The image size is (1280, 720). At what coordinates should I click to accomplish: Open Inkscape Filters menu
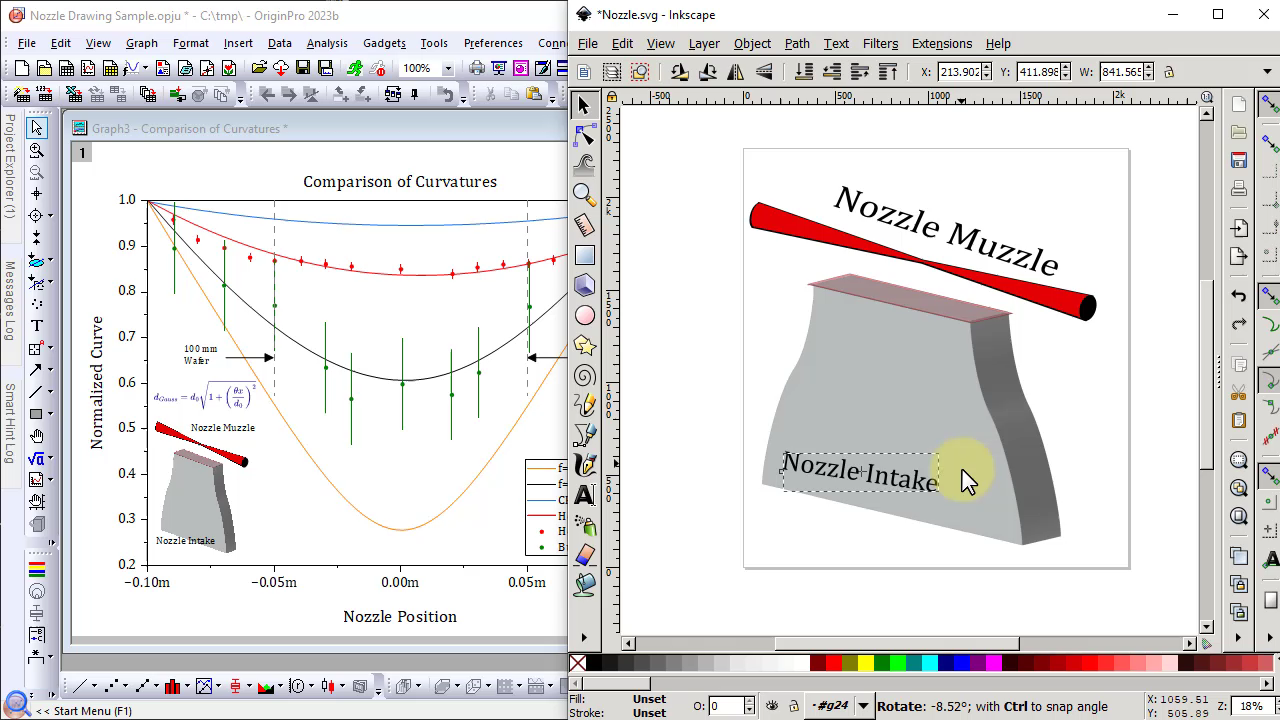880,43
